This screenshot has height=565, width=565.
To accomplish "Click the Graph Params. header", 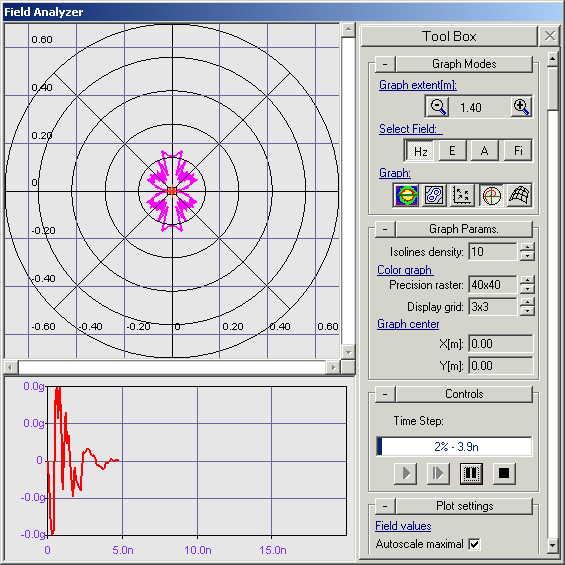I will click(x=464, y=229).
